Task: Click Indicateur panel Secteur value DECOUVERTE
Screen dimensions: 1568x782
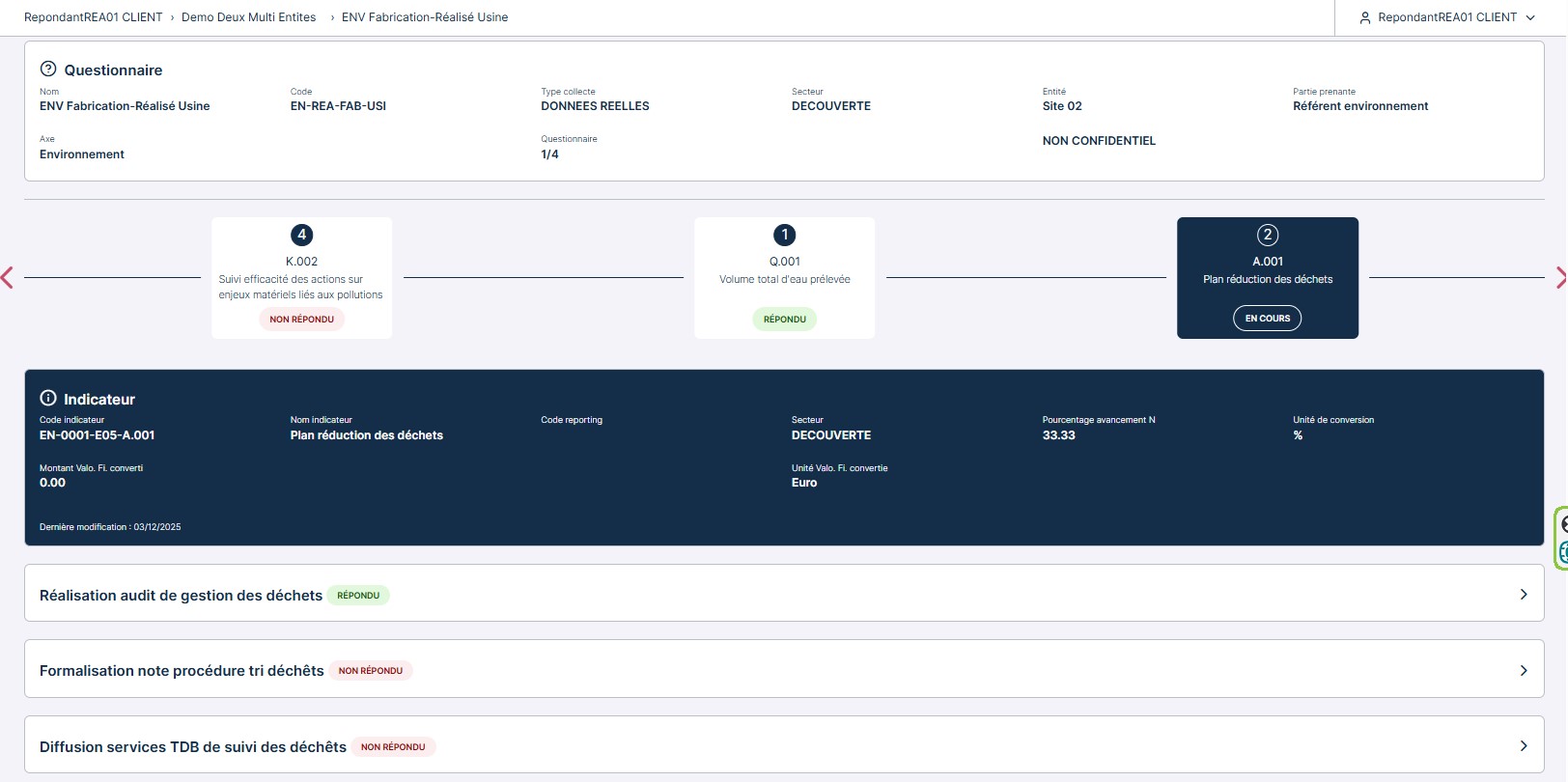Action: pos(831,435)
